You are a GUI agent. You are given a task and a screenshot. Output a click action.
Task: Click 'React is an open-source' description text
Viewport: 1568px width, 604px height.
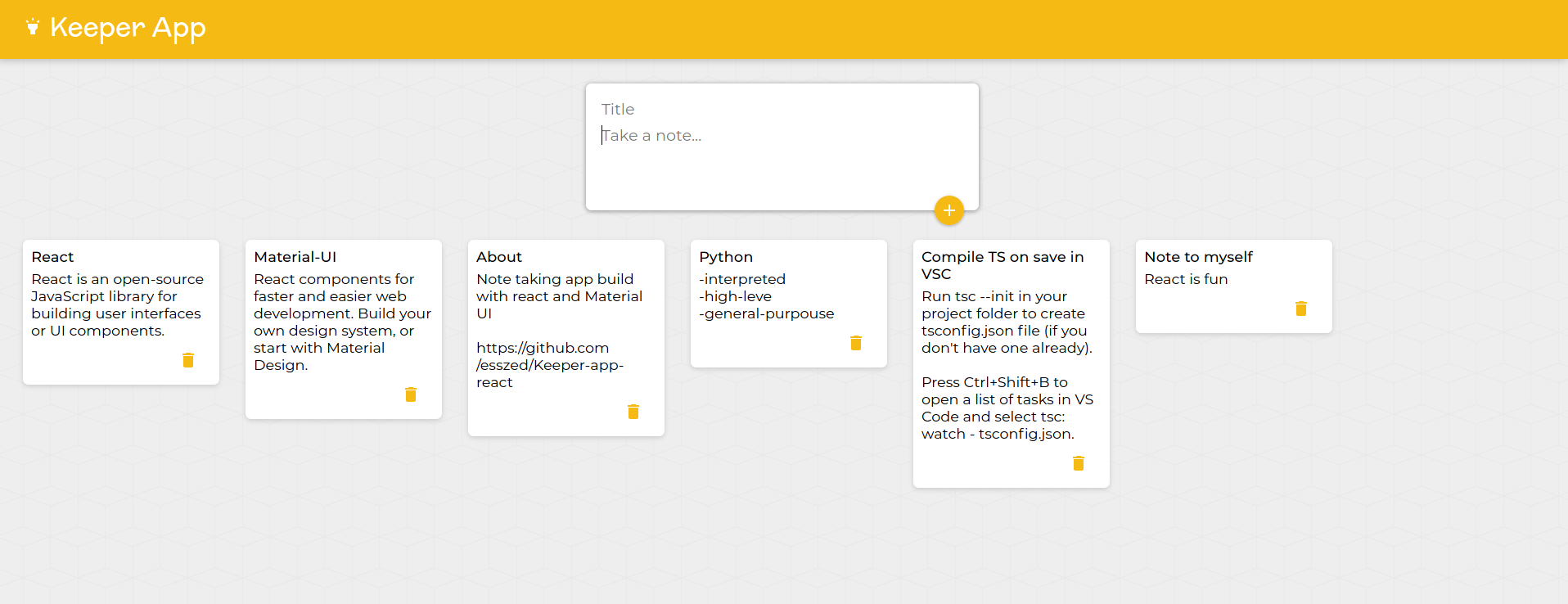118,304
